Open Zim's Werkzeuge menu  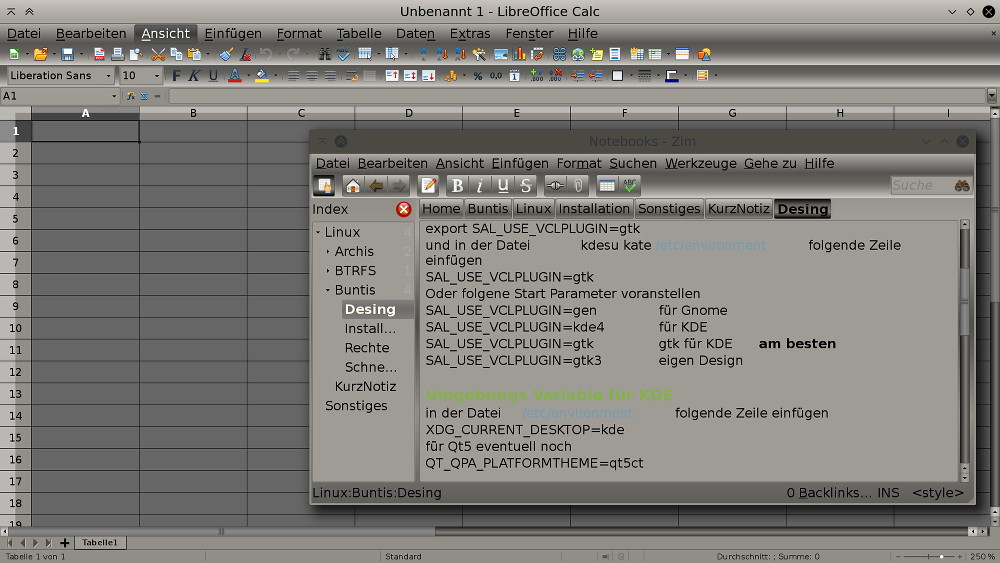[x=700, y=163]
